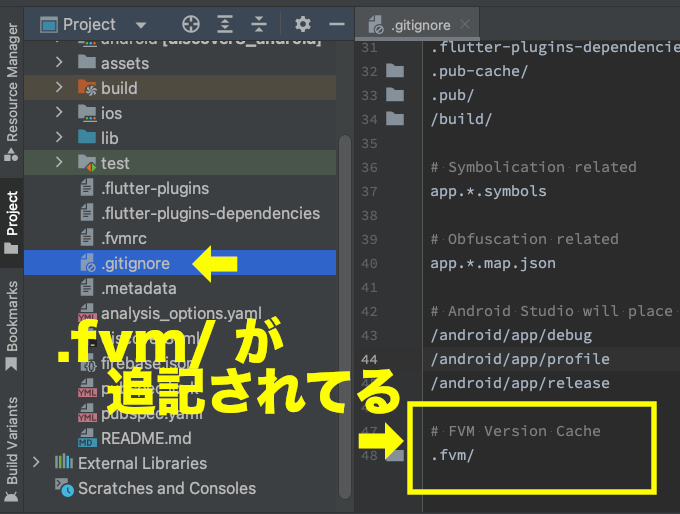Viewport: 680px width, 514px height.
Task: Select the assets folder icon
Action: [87, 62]
